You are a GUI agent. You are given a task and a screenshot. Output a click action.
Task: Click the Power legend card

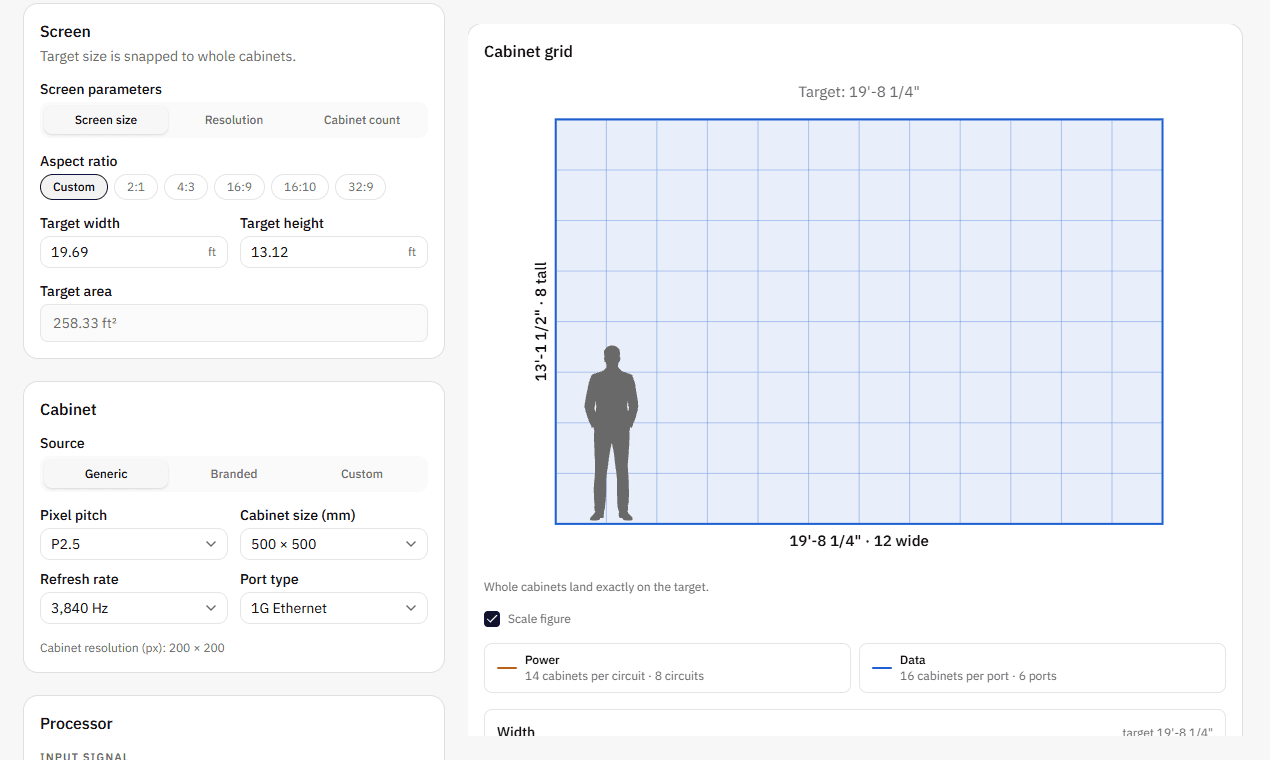(667, 668)
